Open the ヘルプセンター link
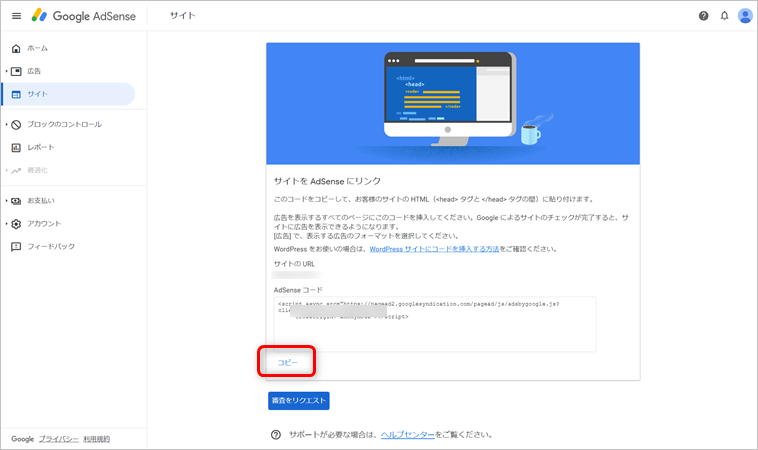Image resolution: width=758 pixels, height=450 pixels. [x=407, y=435]
